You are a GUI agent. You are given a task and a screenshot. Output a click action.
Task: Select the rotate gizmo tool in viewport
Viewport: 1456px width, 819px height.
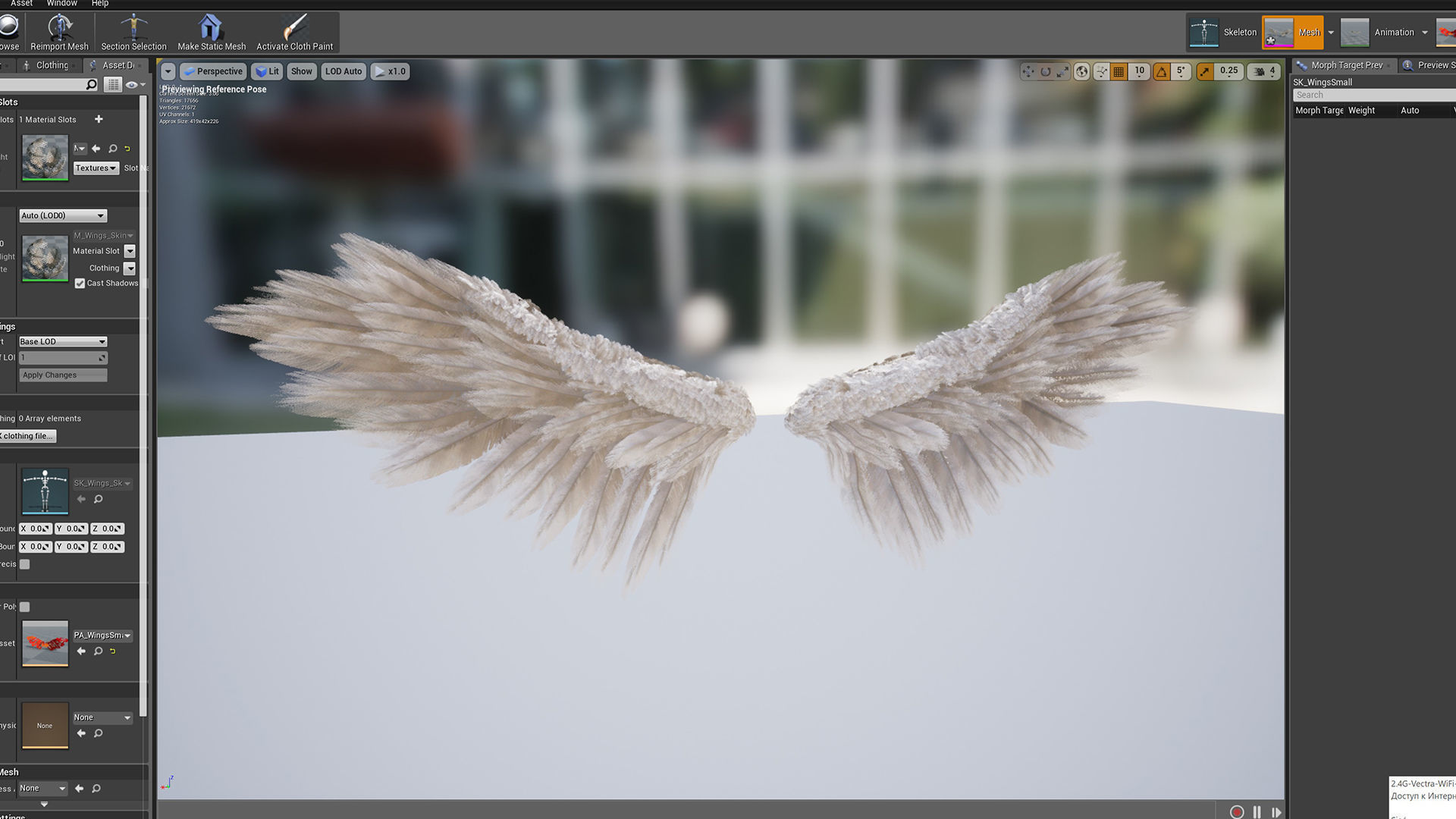[x=1046, y=71]
